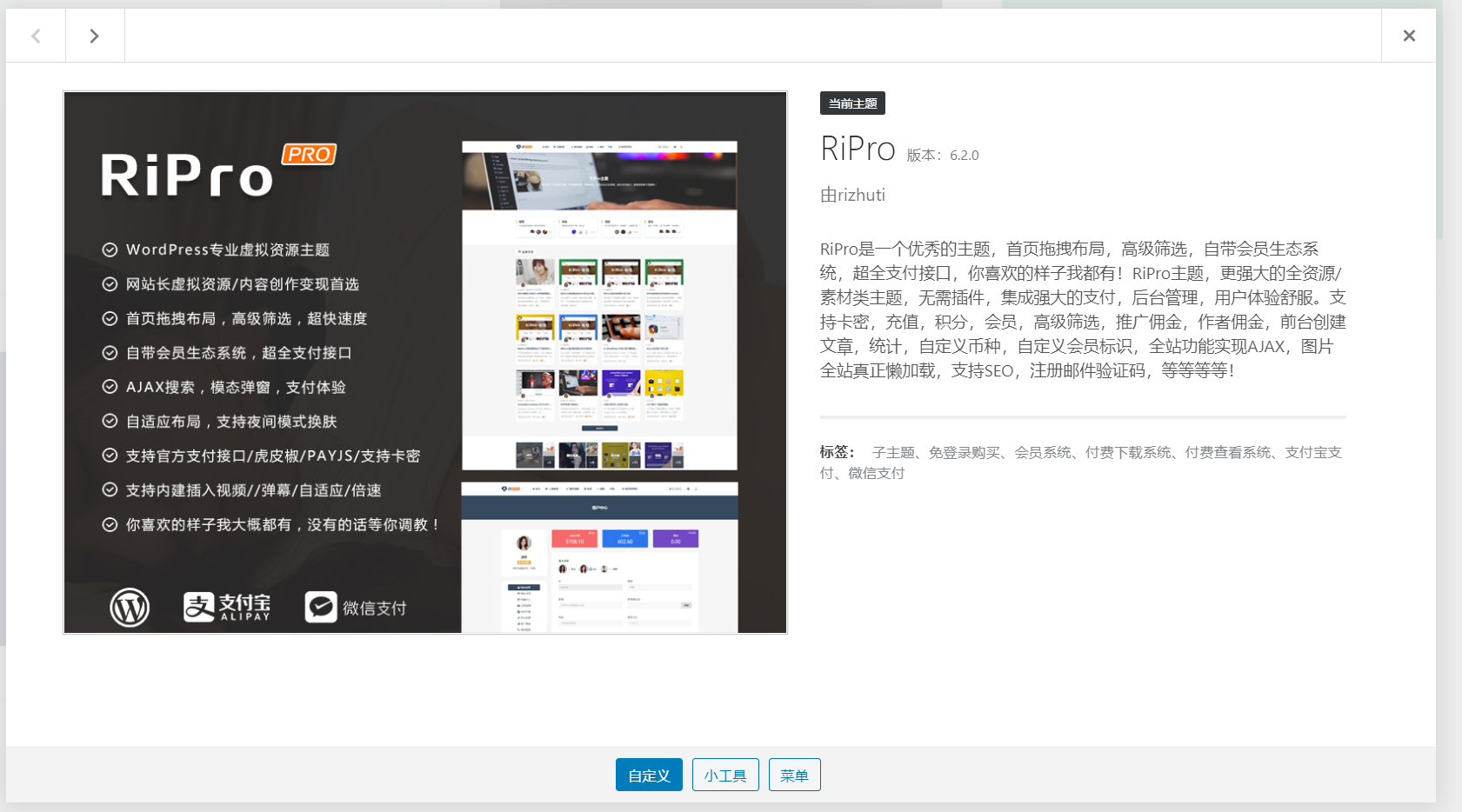Select the 当前主题 badge
This screenshot has width=1462, height=812.
(x=852, y=103)
